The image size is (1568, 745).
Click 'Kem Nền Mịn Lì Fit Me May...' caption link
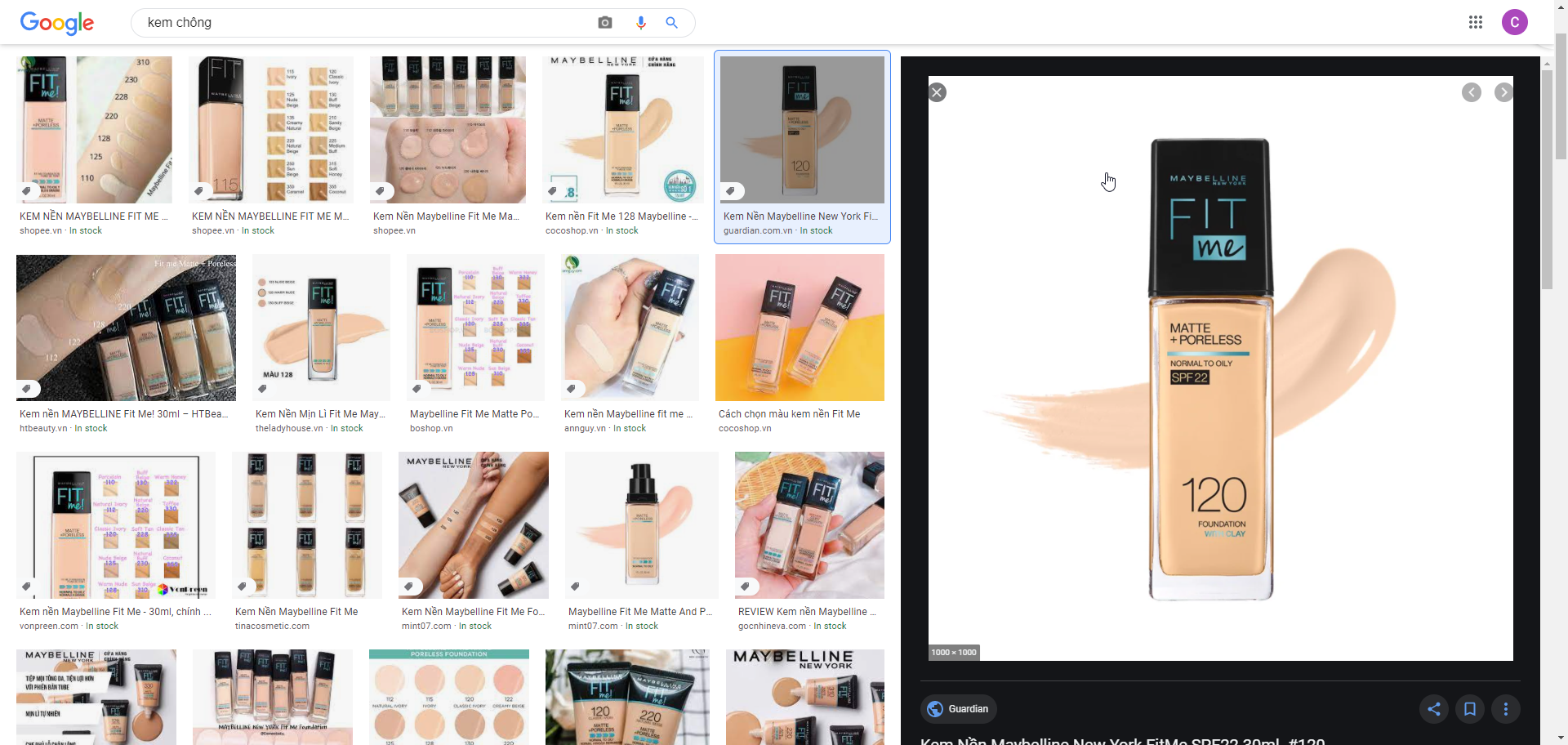pos(320,414)
